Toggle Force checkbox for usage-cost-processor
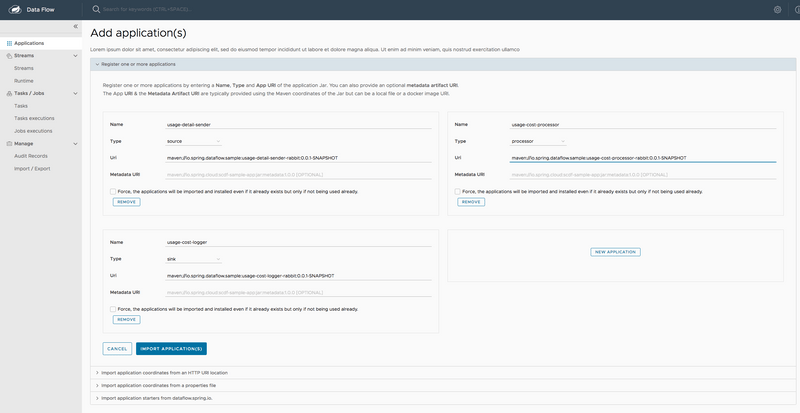This screenshot has height=413, width=800. coord(458,191)
